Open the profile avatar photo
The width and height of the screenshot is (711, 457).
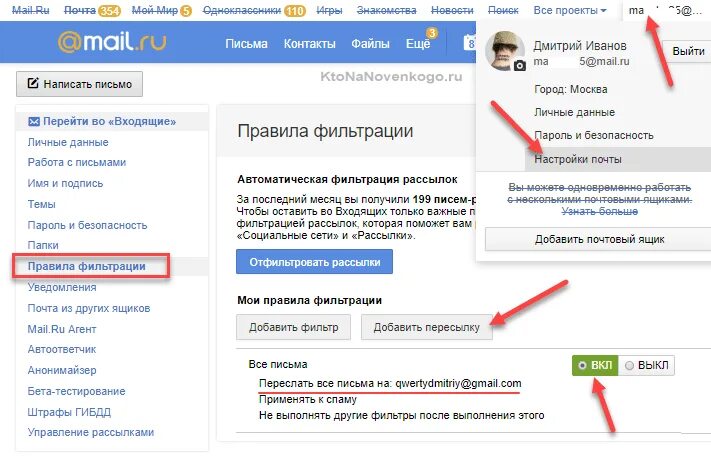coord(505,50)
